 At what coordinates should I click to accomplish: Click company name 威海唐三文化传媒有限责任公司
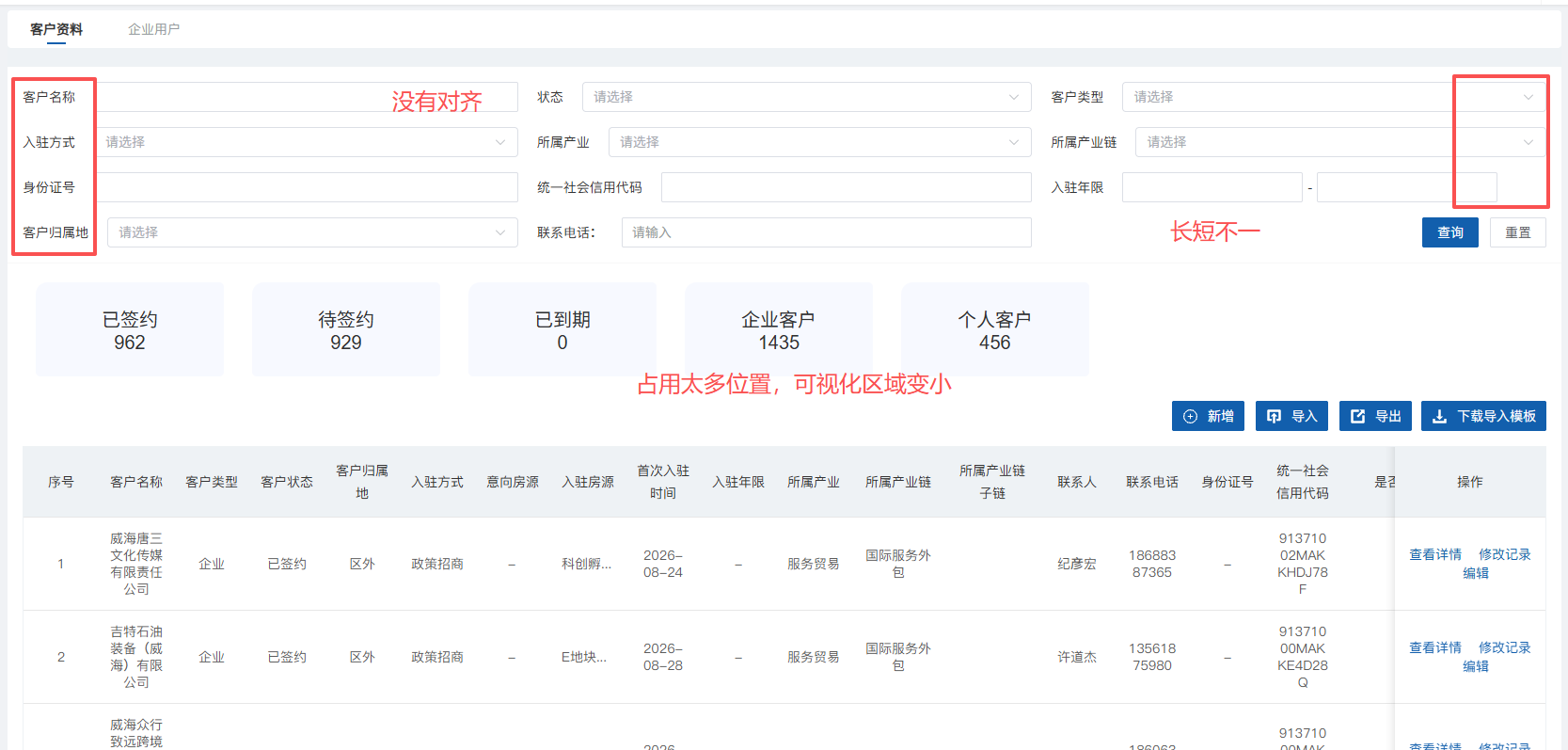click(x=136, y=564)
